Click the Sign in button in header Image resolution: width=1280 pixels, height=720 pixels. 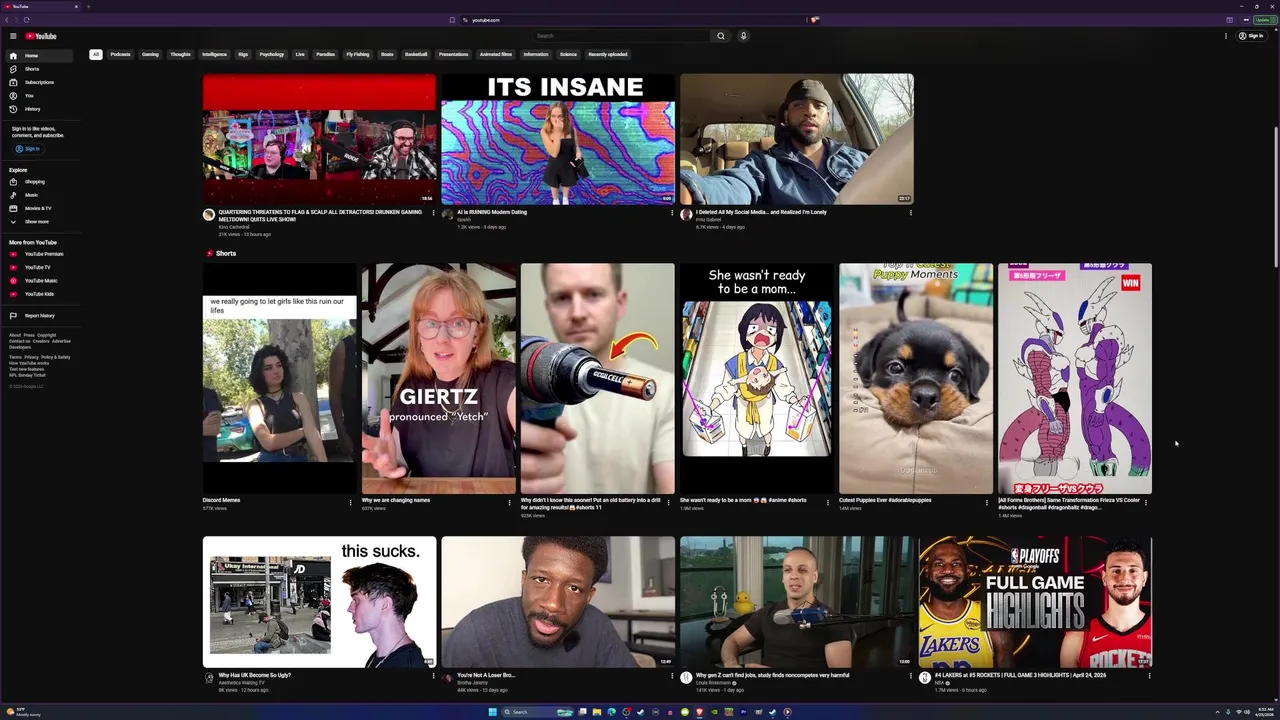point(1251,36)
